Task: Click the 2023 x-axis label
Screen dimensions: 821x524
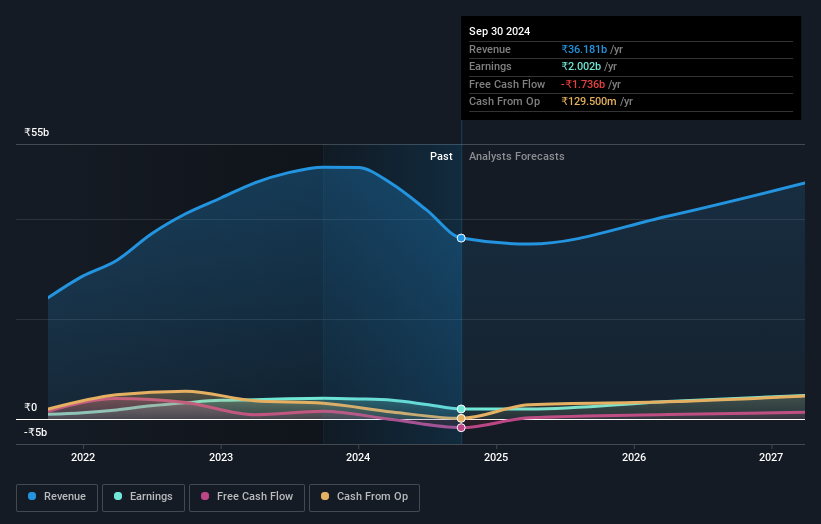Action: click(x=221, y=457)
